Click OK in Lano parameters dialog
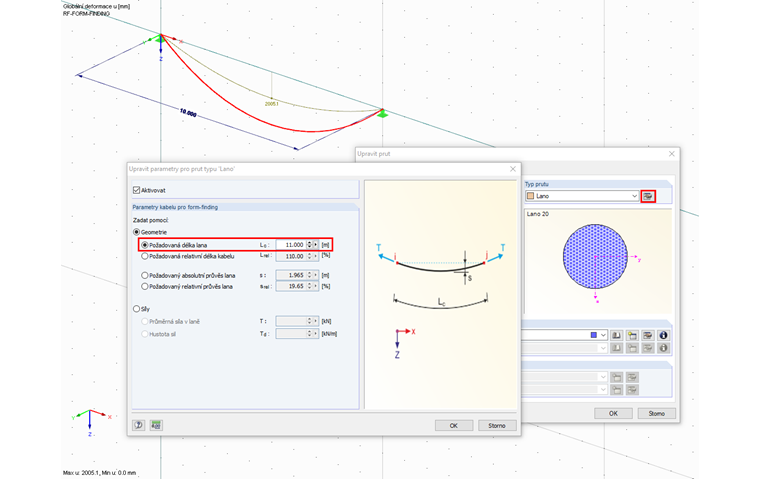 coord(454,425)
